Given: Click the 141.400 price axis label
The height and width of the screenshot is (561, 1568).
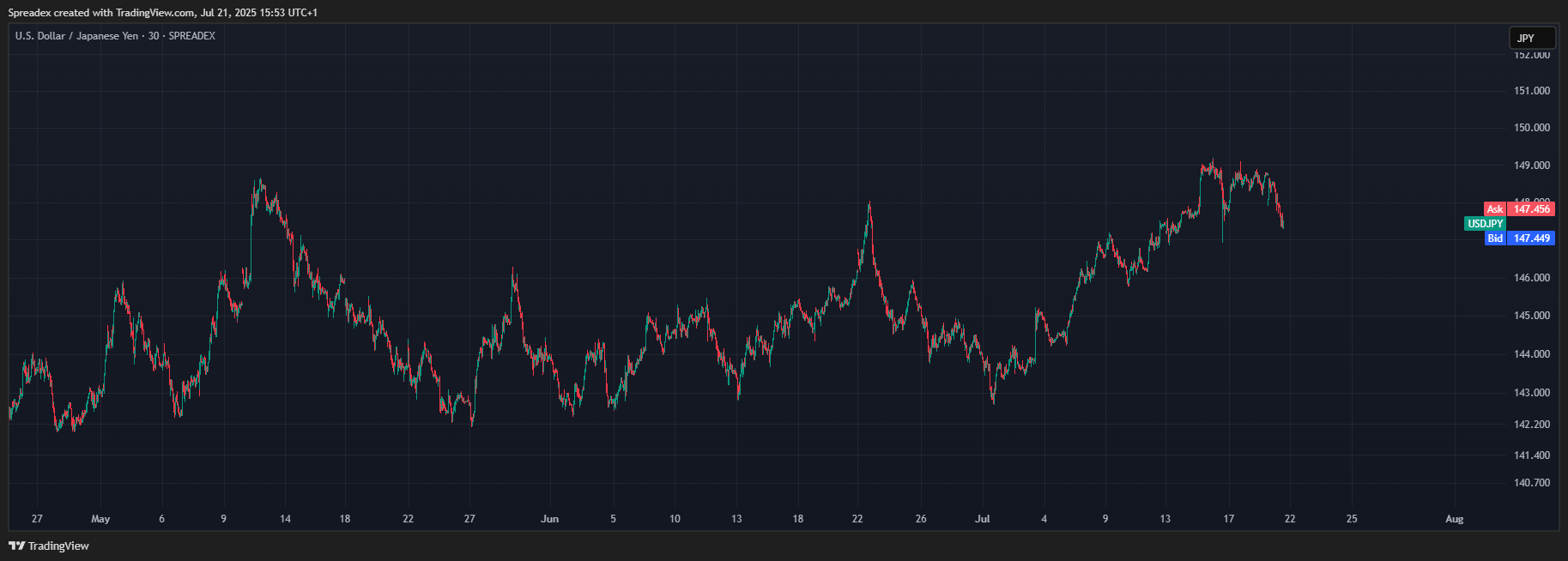Looking at the screenshot, I should (x=1532, y=455).
